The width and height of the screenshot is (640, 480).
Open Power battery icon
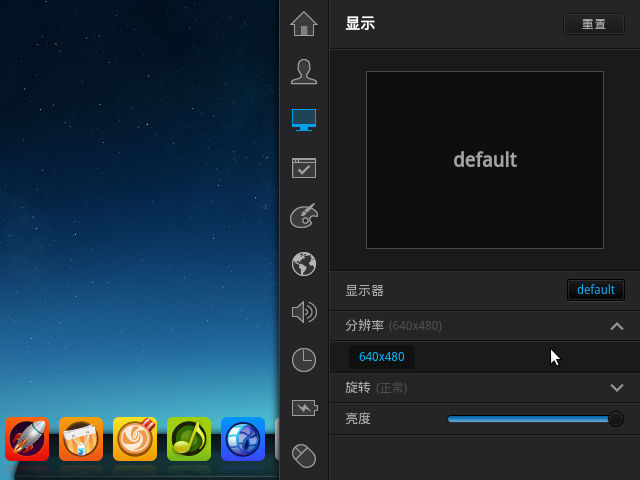[x=304, y=408]
